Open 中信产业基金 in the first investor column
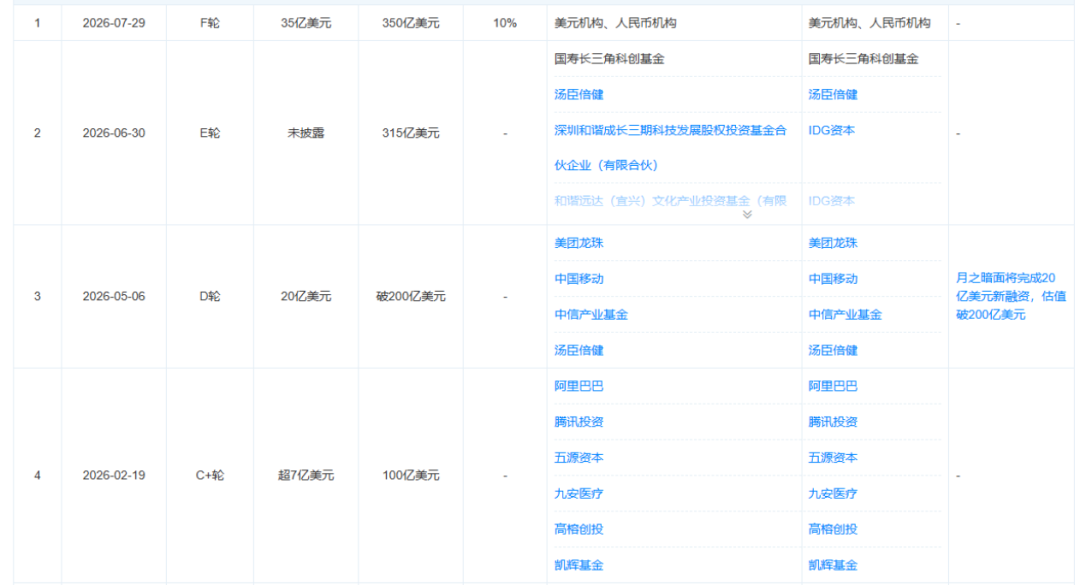1080x585 pixels. [591, 314]
